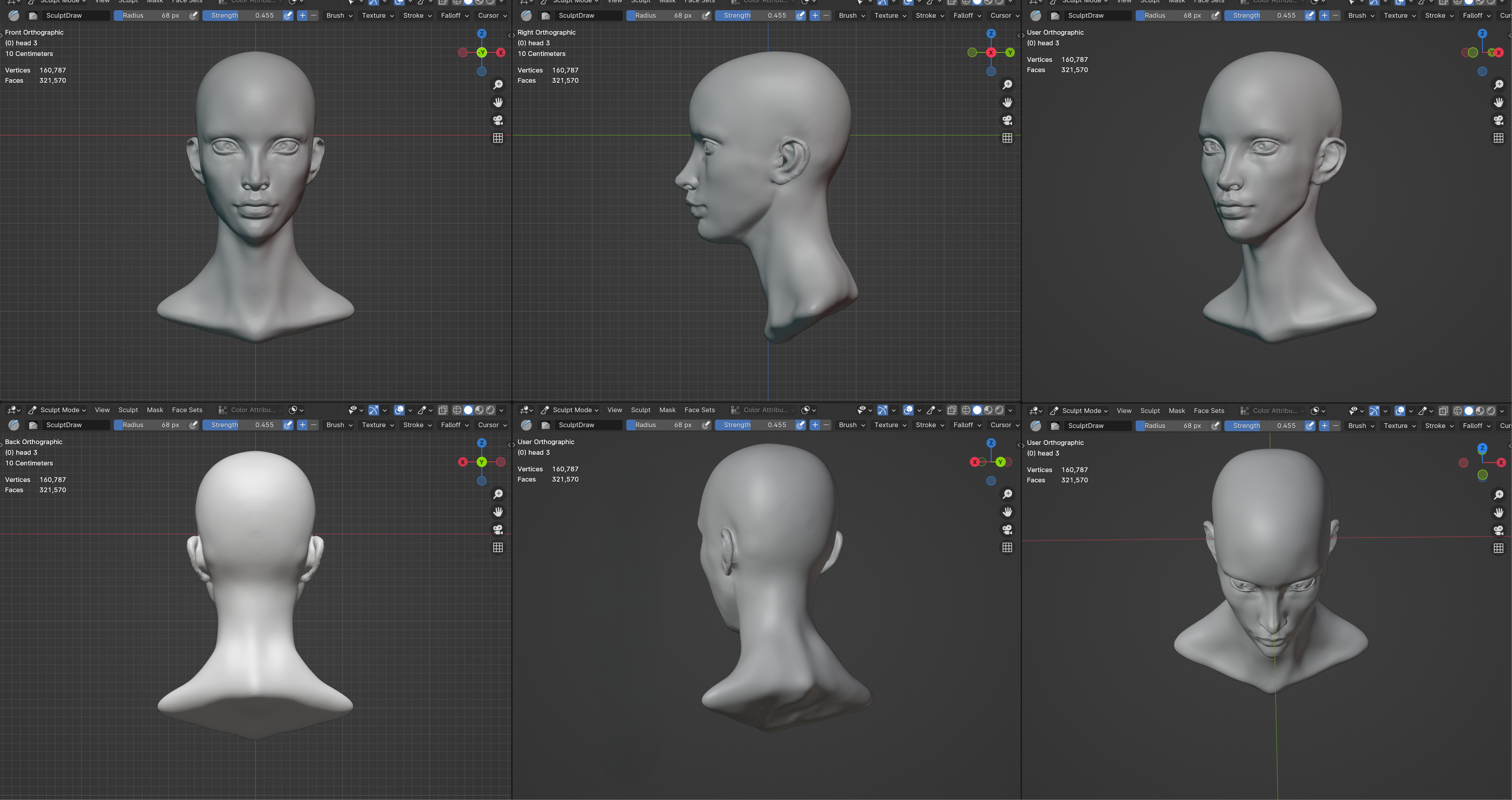Click subtract (−) direction button in Front Orthographic toolbar
This screenshot has width=1512, height=800.
coord(314,15)
